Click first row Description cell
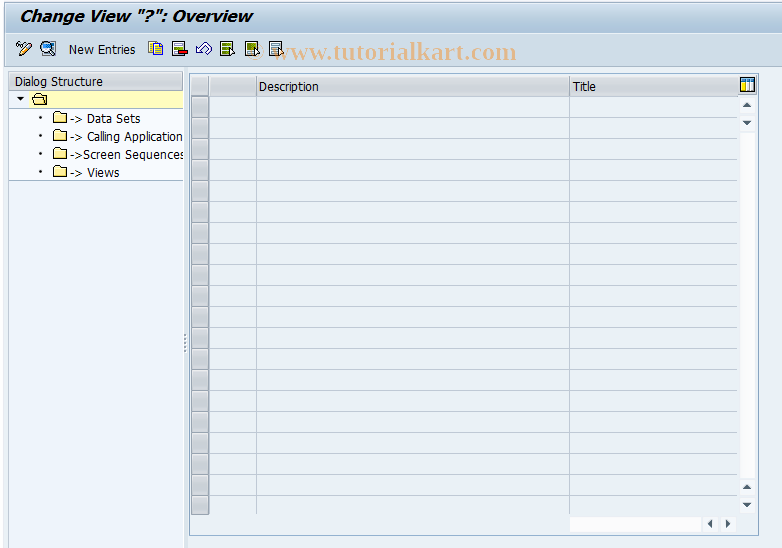Screen dimensions: 782x548 click(412, 107)
